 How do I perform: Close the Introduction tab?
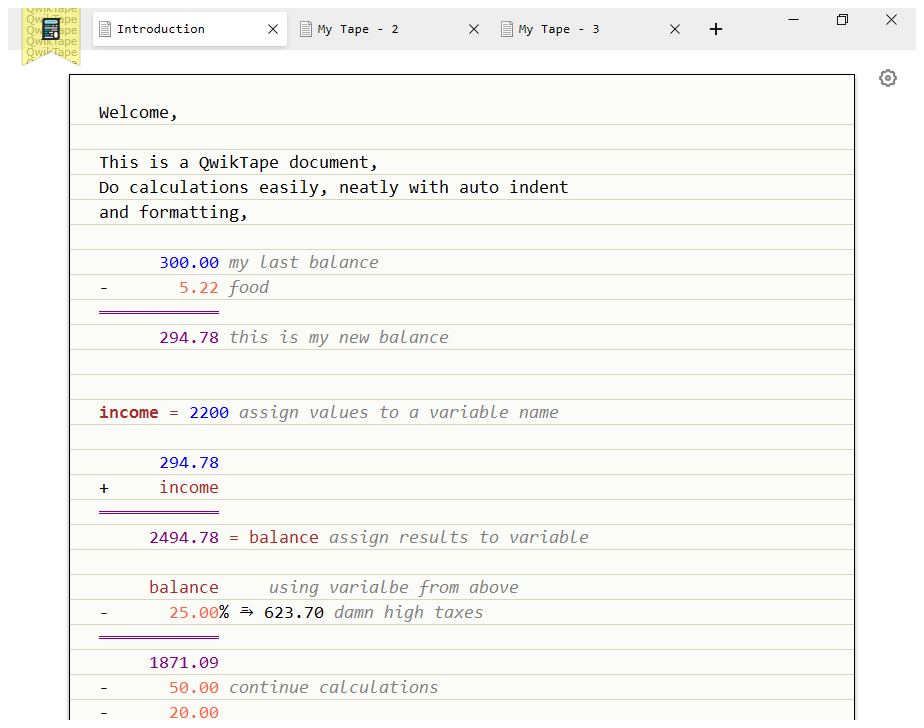click(273, 30)
